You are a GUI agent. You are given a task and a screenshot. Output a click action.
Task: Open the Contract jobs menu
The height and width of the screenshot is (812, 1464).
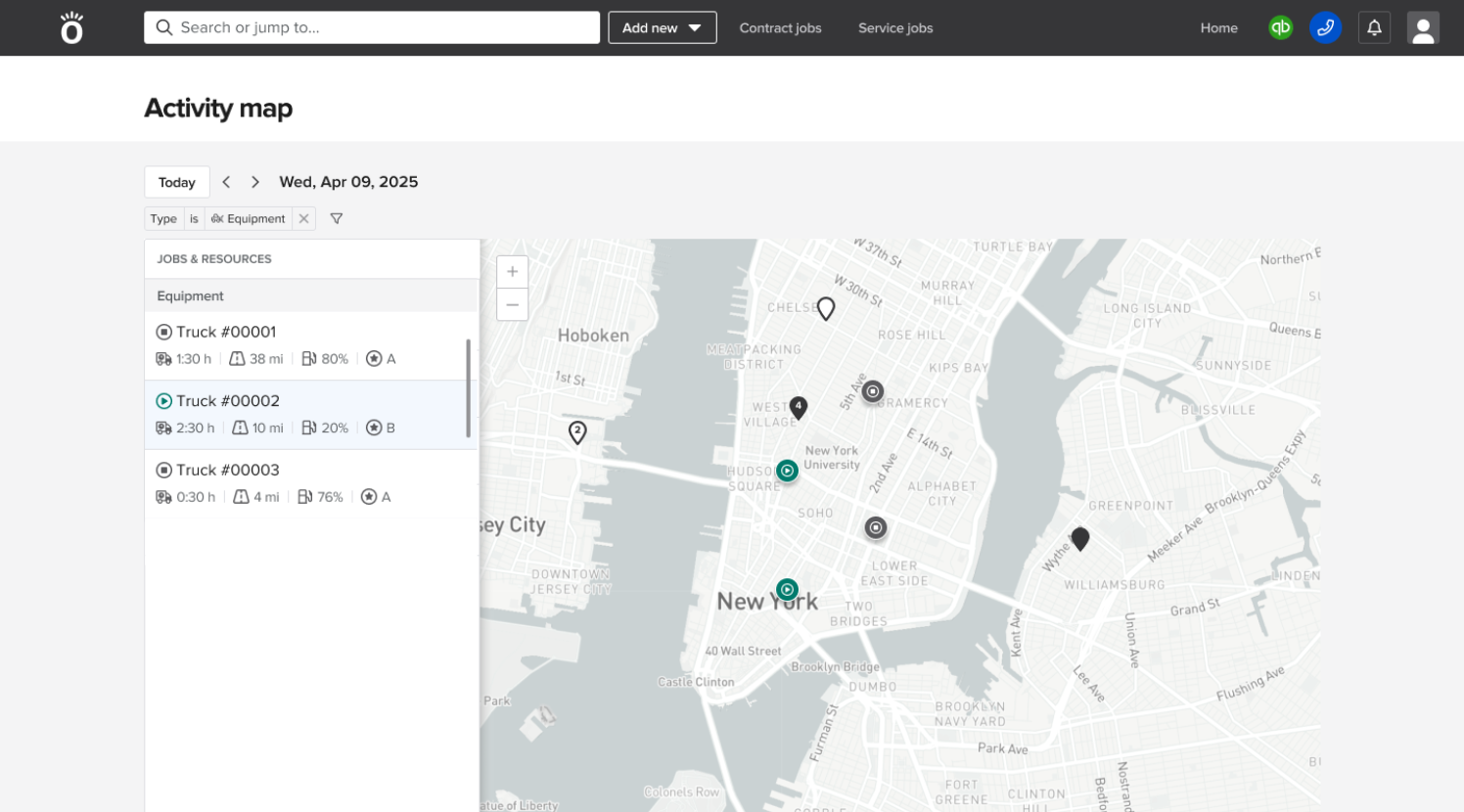[x=780, y=27]
